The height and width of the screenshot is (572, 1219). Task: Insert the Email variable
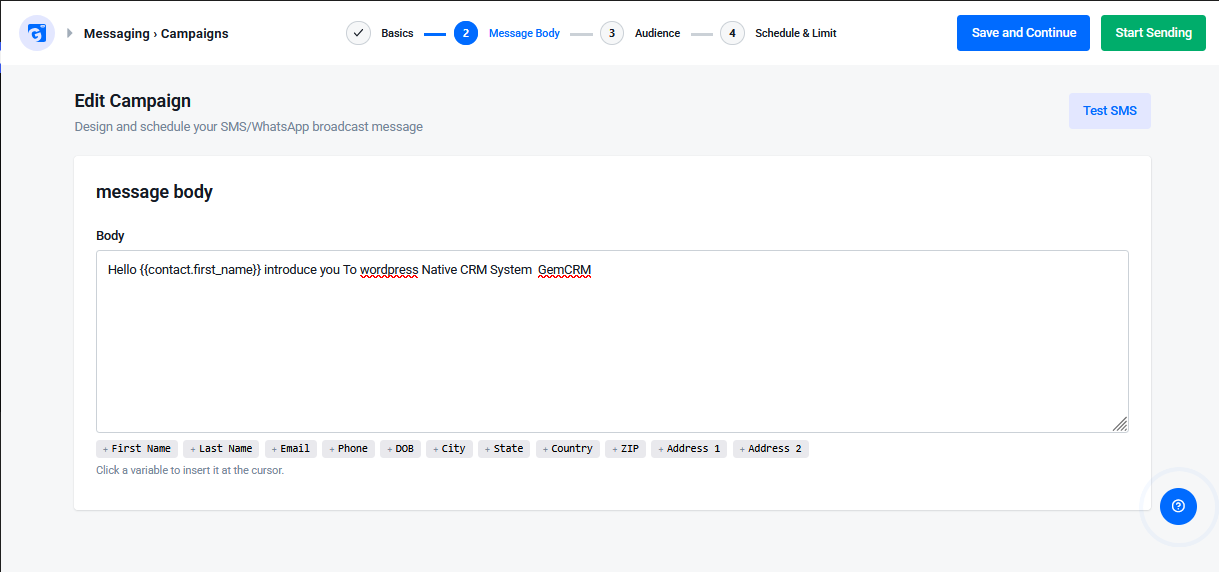pos(291,449)
